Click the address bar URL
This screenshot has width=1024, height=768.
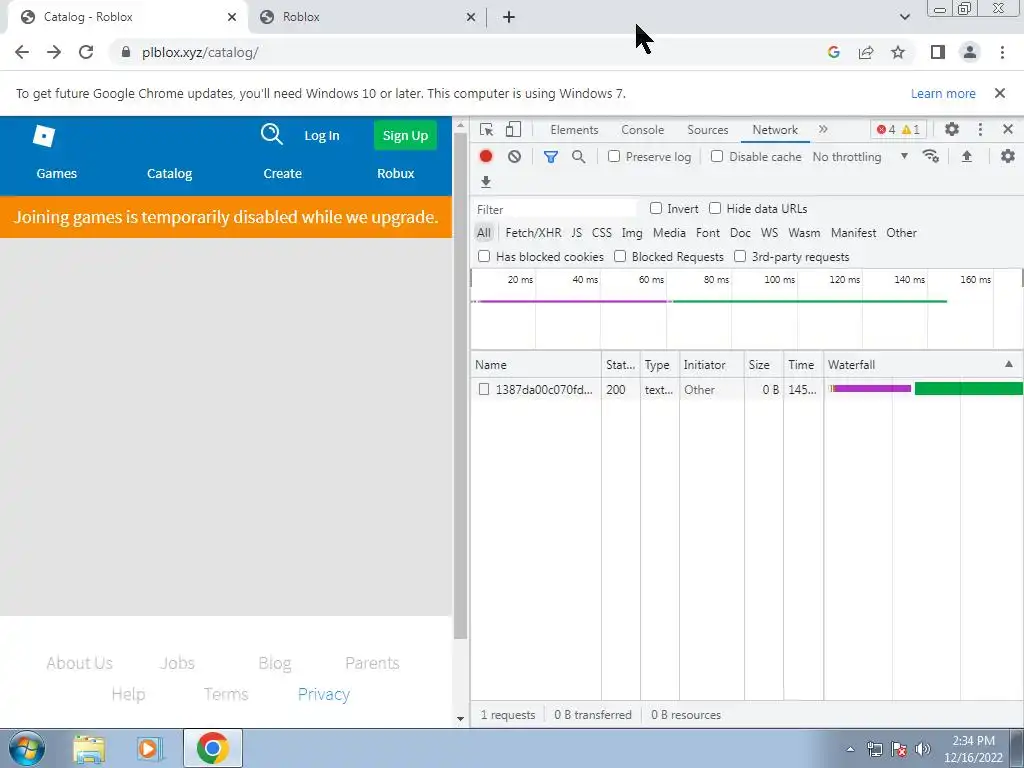coord(200,52)
